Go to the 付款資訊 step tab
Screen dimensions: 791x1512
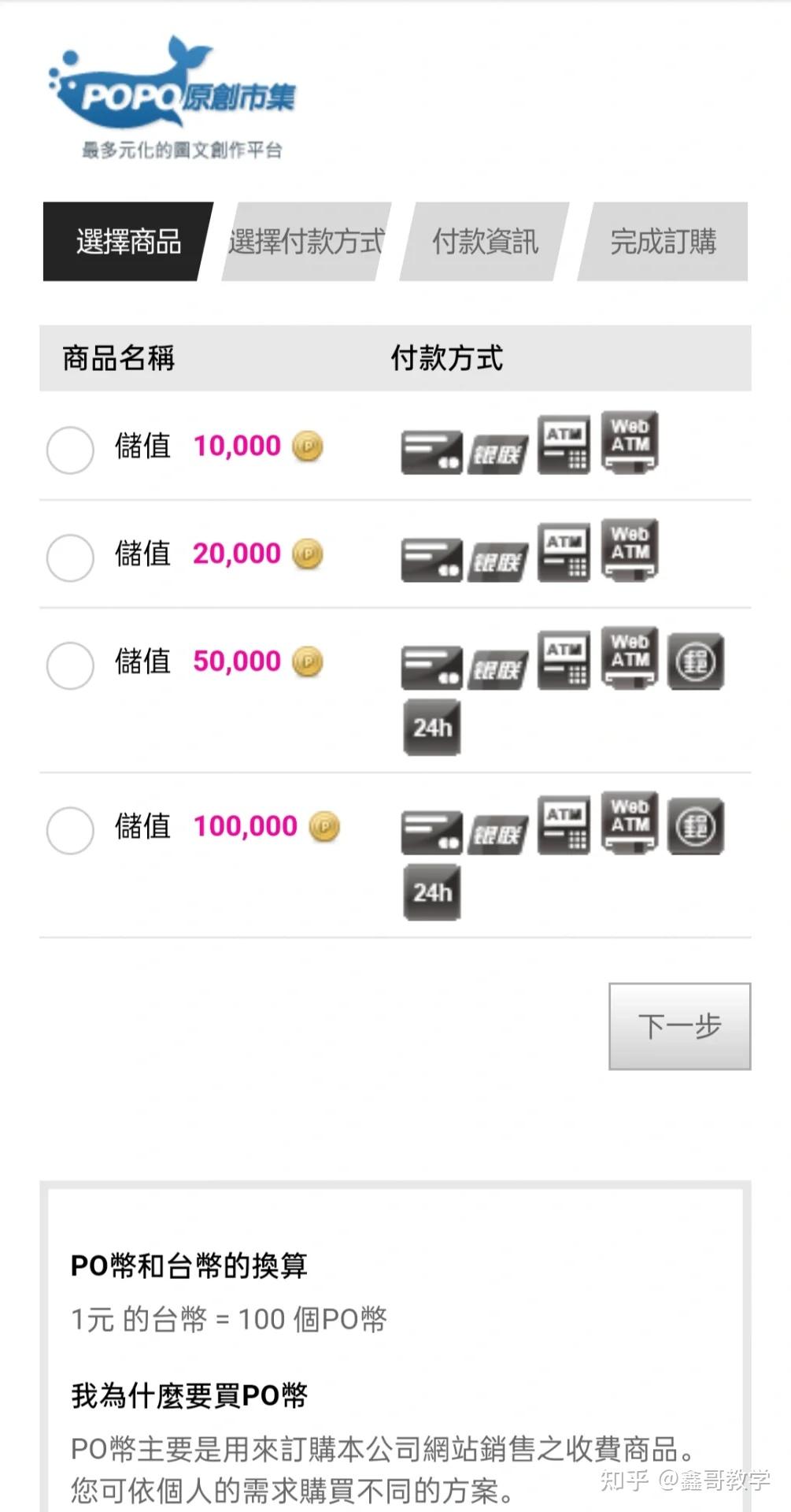pyautogui.click(x=484, y=242)
